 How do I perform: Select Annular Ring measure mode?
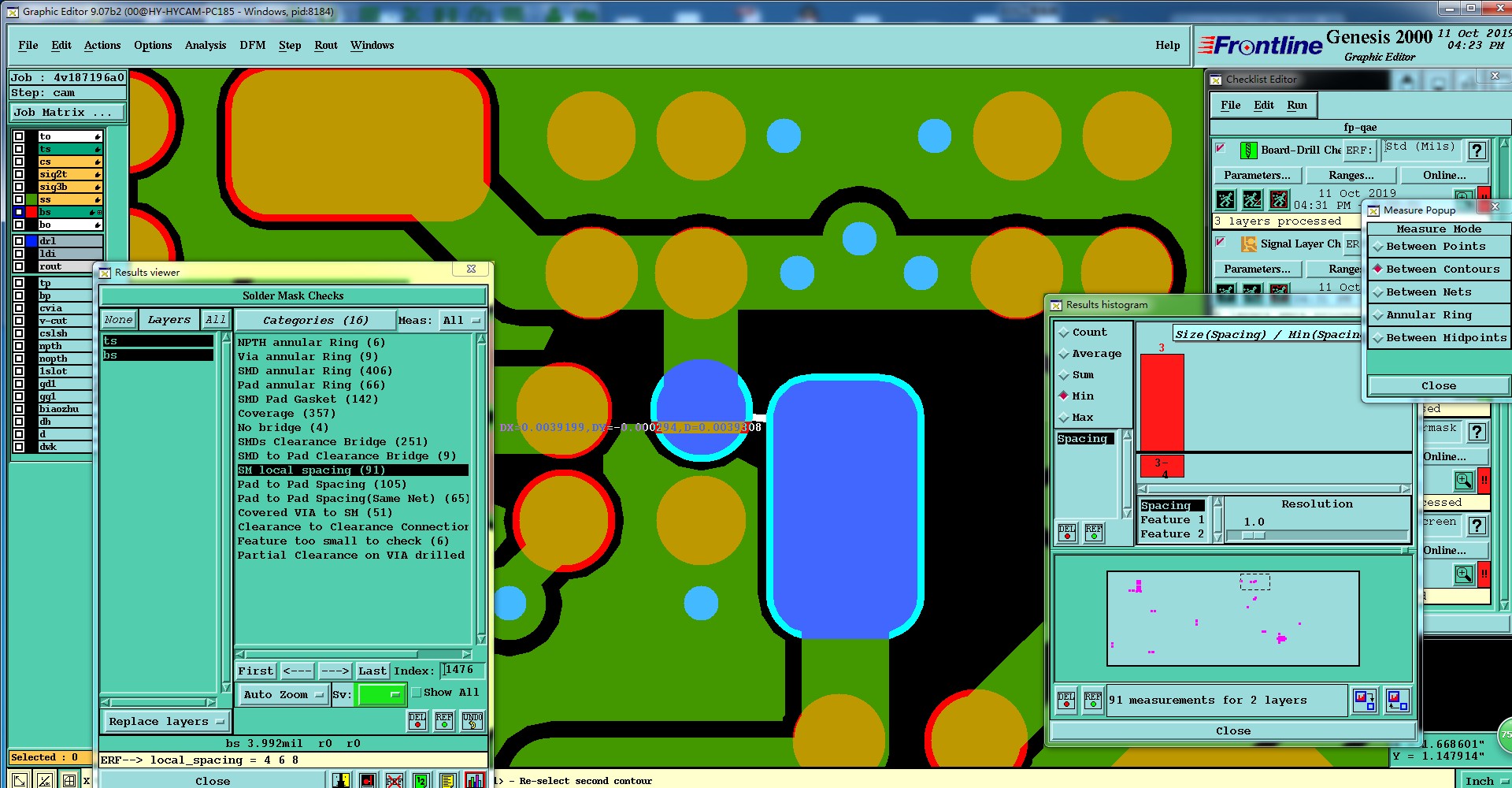click(x=1438, y=315)
